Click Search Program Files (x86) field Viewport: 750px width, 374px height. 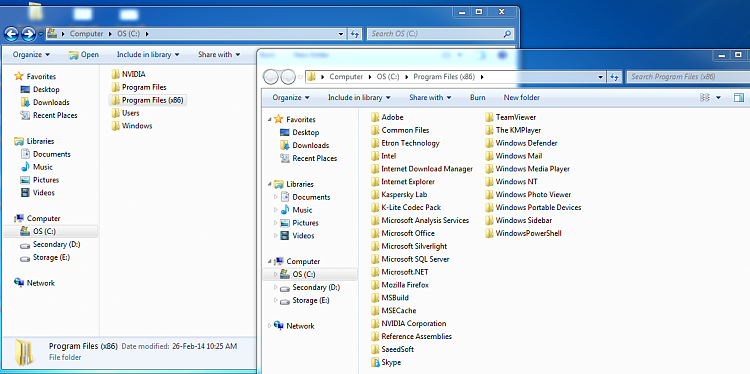click(x=688, y=77)
